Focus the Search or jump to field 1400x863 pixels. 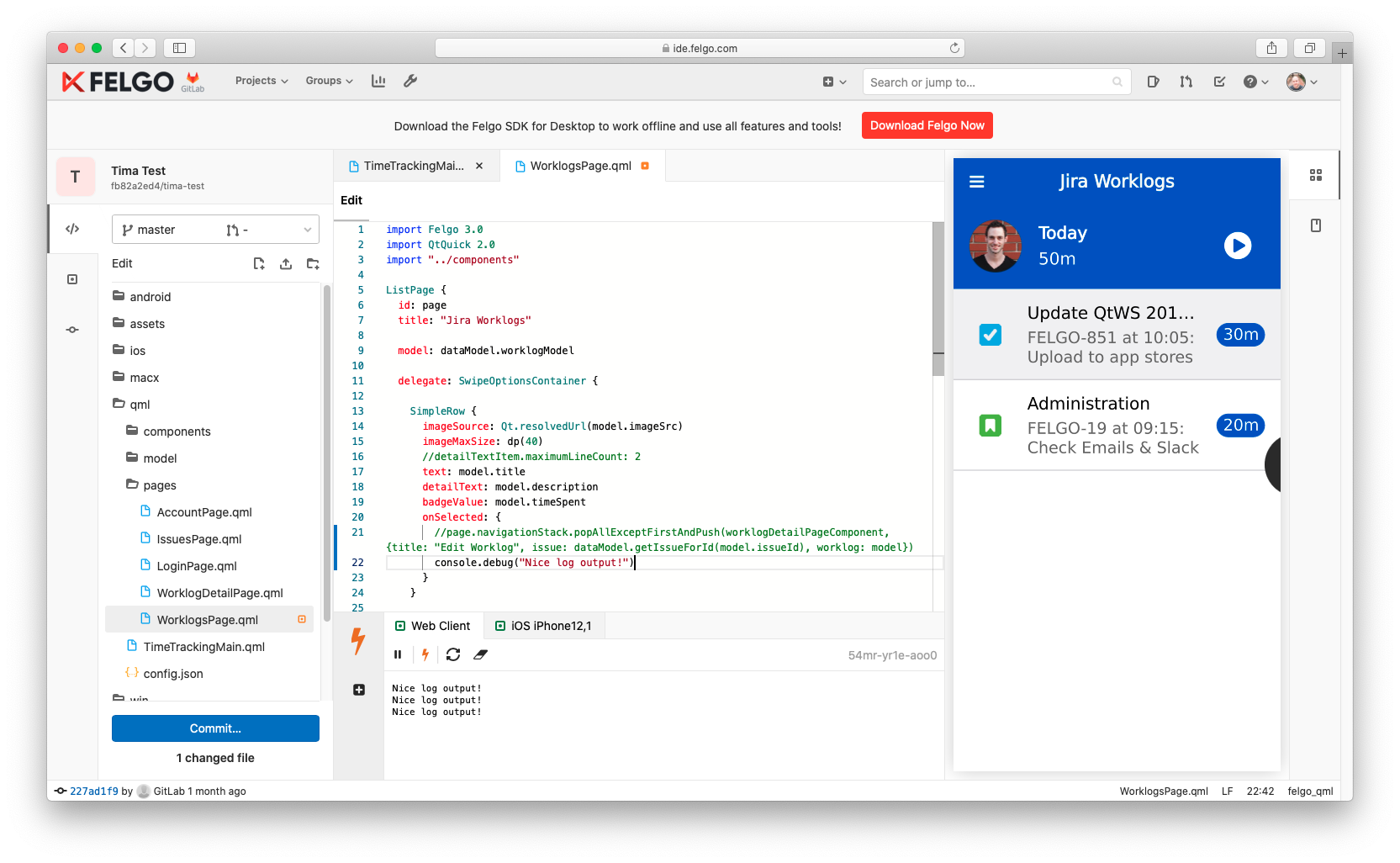pos(997,82)
